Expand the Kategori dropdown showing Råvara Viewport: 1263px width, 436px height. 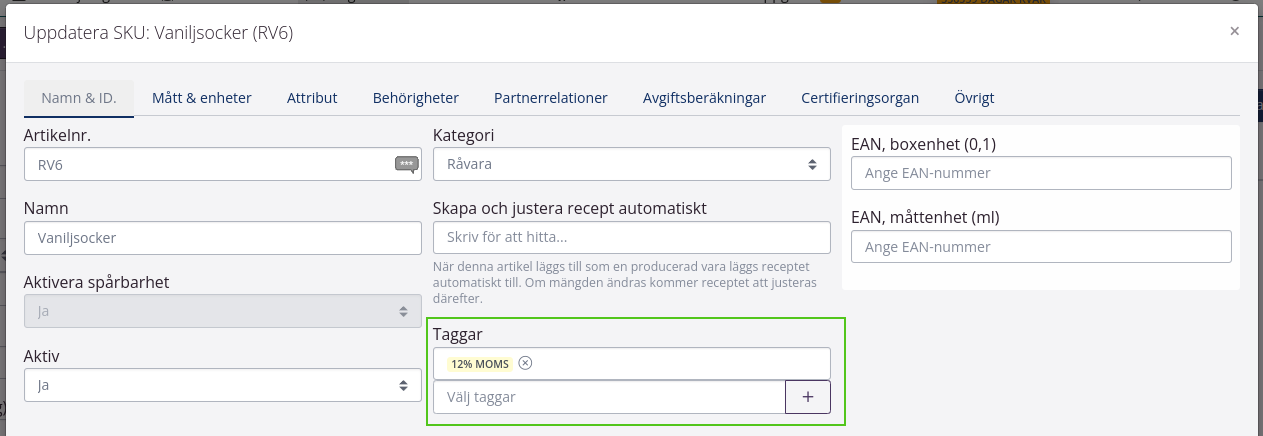632,164
